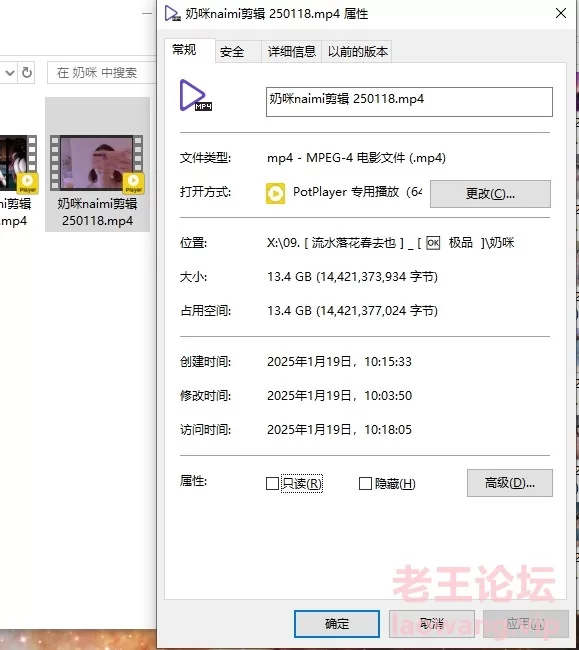This screenshot has width=579, height=650.
Task: Tick the 只读(R) checkbox
Action: point(272,483)
